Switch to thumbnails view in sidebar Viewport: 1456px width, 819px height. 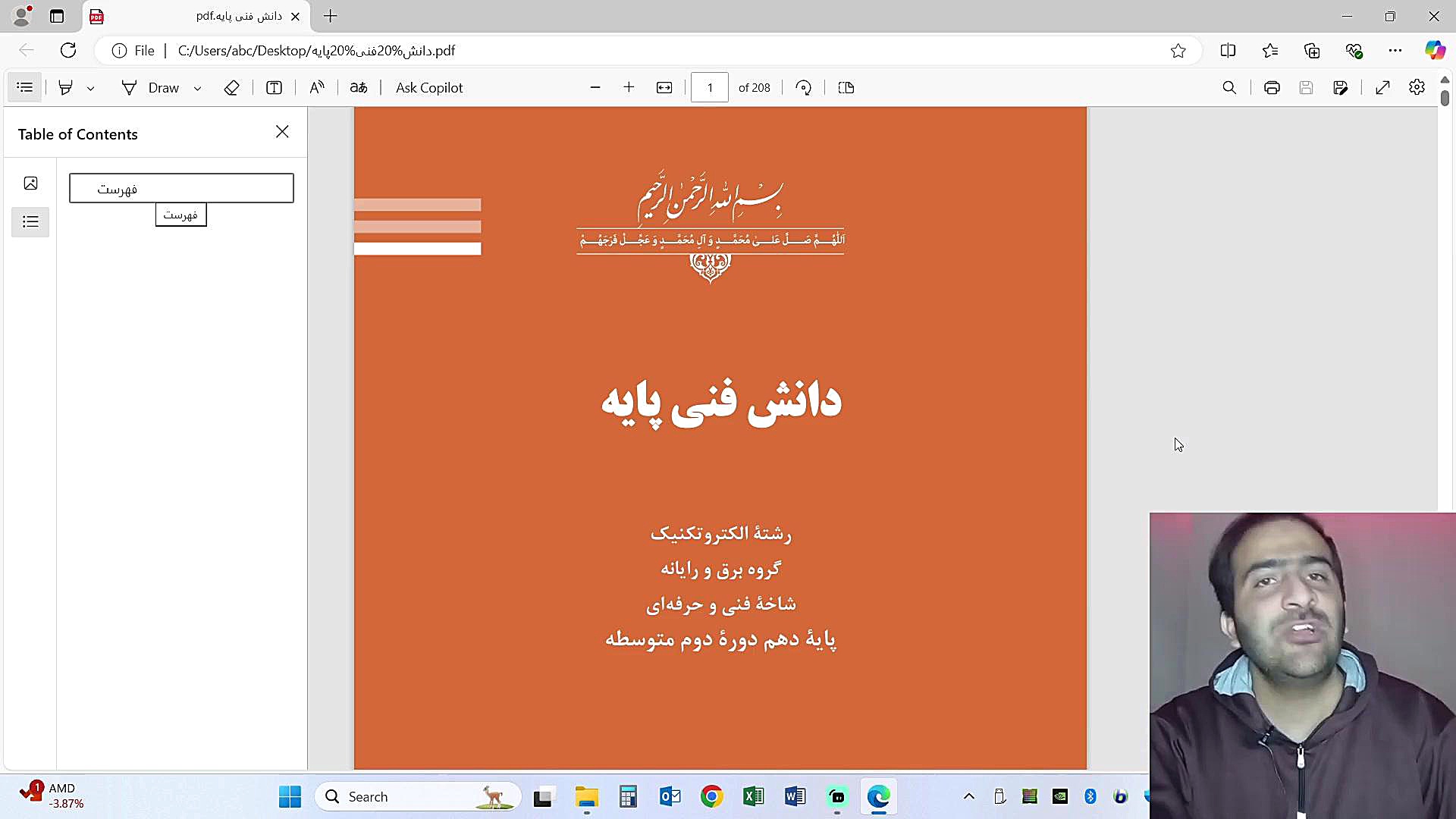30,184
